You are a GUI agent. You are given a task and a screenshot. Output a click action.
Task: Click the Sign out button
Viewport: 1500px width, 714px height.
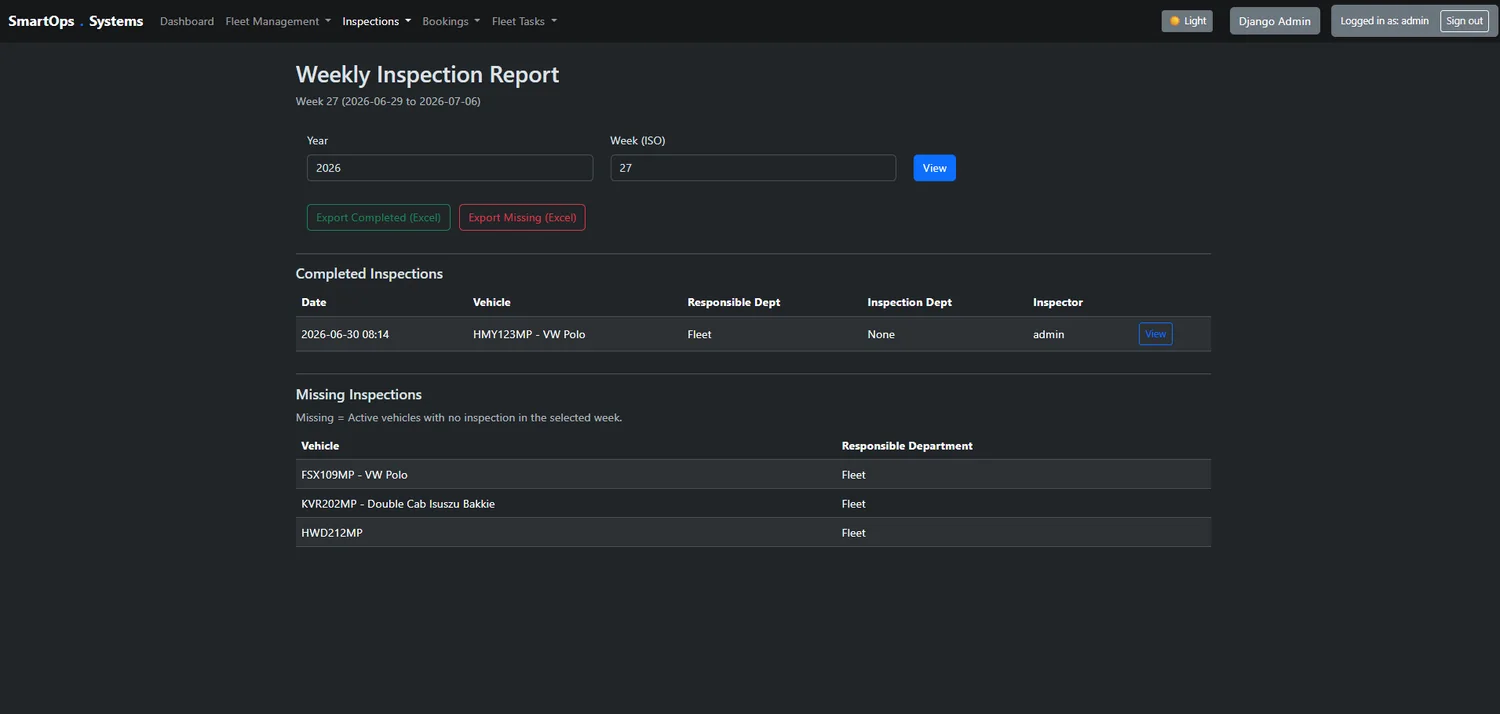coord(1464,21)
